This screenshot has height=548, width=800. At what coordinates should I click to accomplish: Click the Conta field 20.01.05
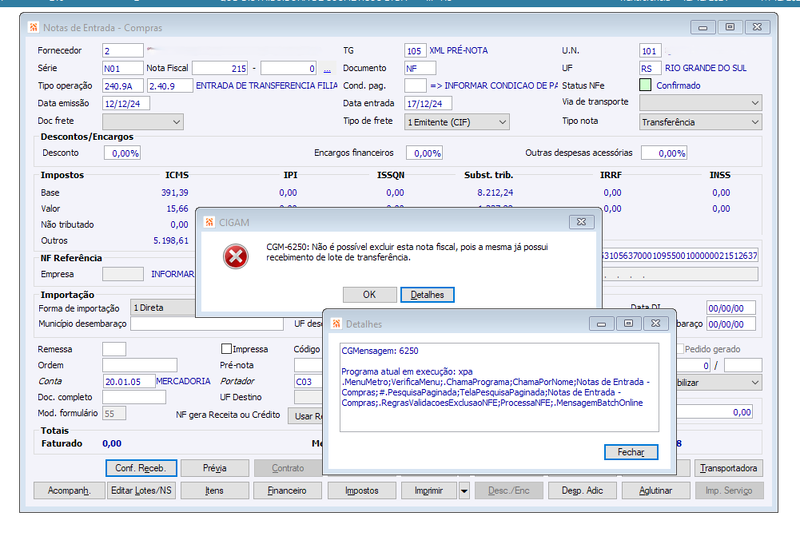tap(129, 381)
